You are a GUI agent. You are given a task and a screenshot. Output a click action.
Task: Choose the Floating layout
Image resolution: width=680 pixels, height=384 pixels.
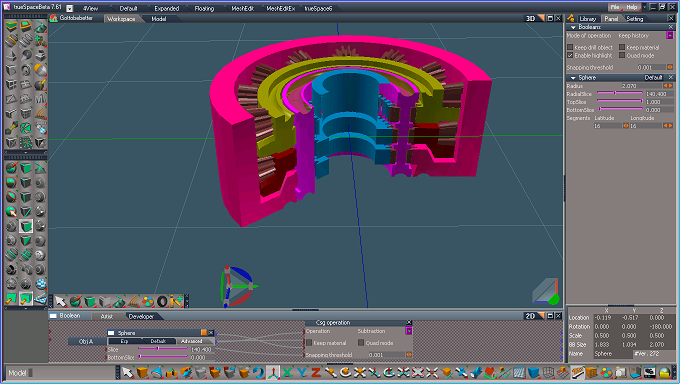click(x=204, y=8)
